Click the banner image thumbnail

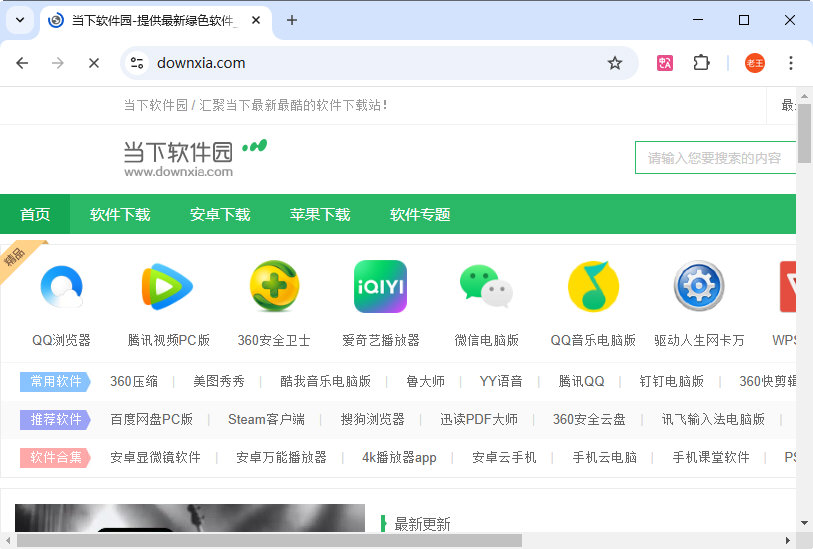190,517
